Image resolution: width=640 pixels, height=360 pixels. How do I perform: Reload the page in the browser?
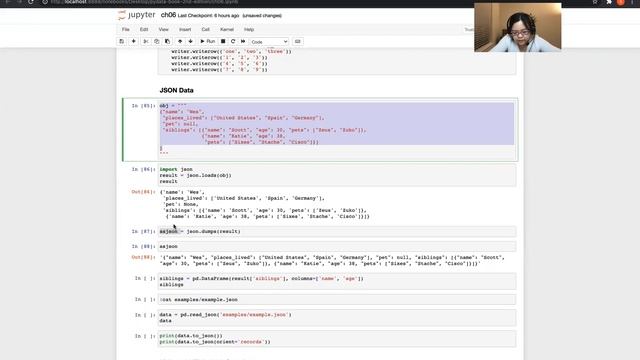tap(31, 2)
